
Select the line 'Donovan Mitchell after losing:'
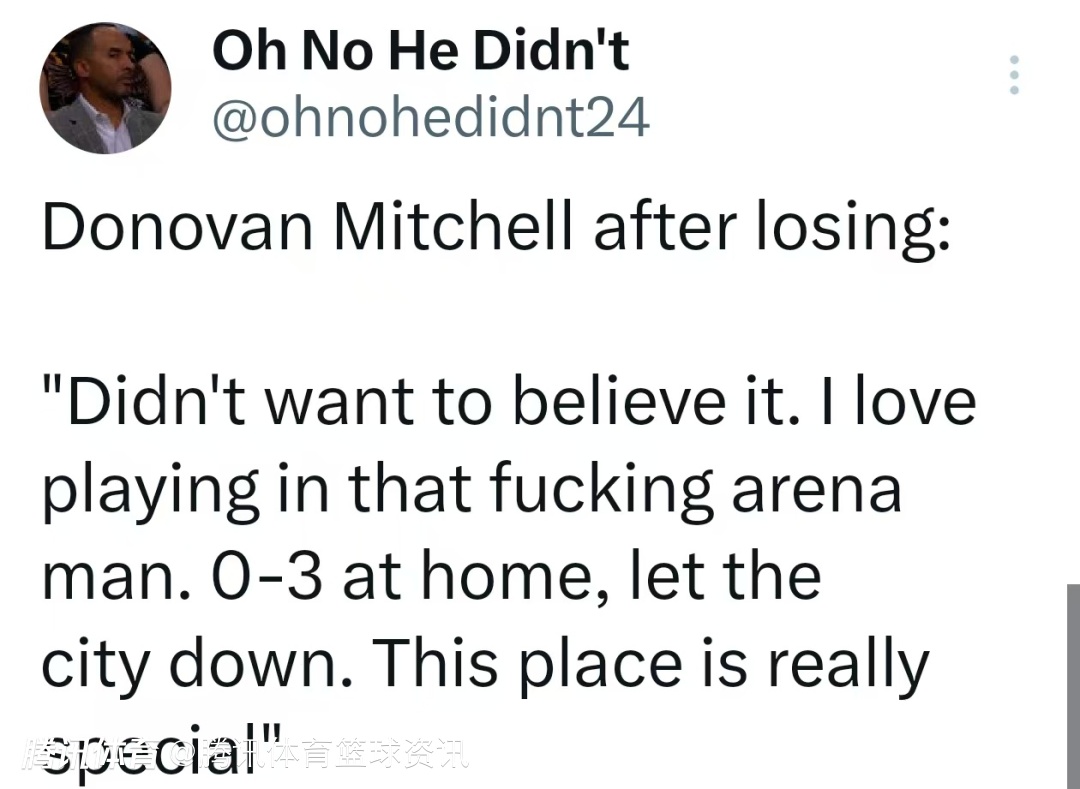tap(496, 228)
